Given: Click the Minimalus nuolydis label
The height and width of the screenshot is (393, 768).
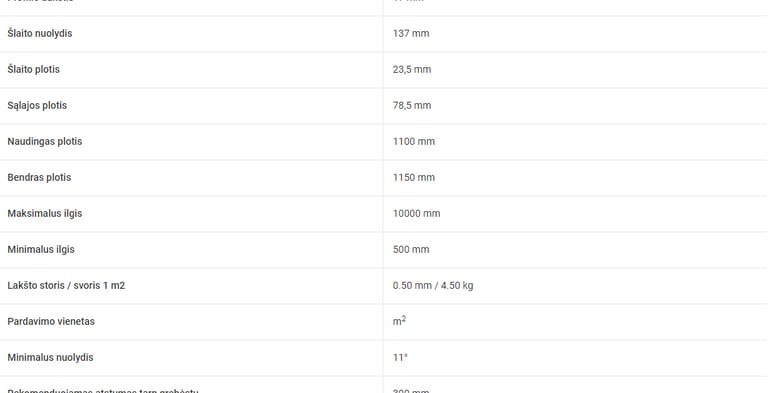Looking at the screenshot, I should [50, 357].
